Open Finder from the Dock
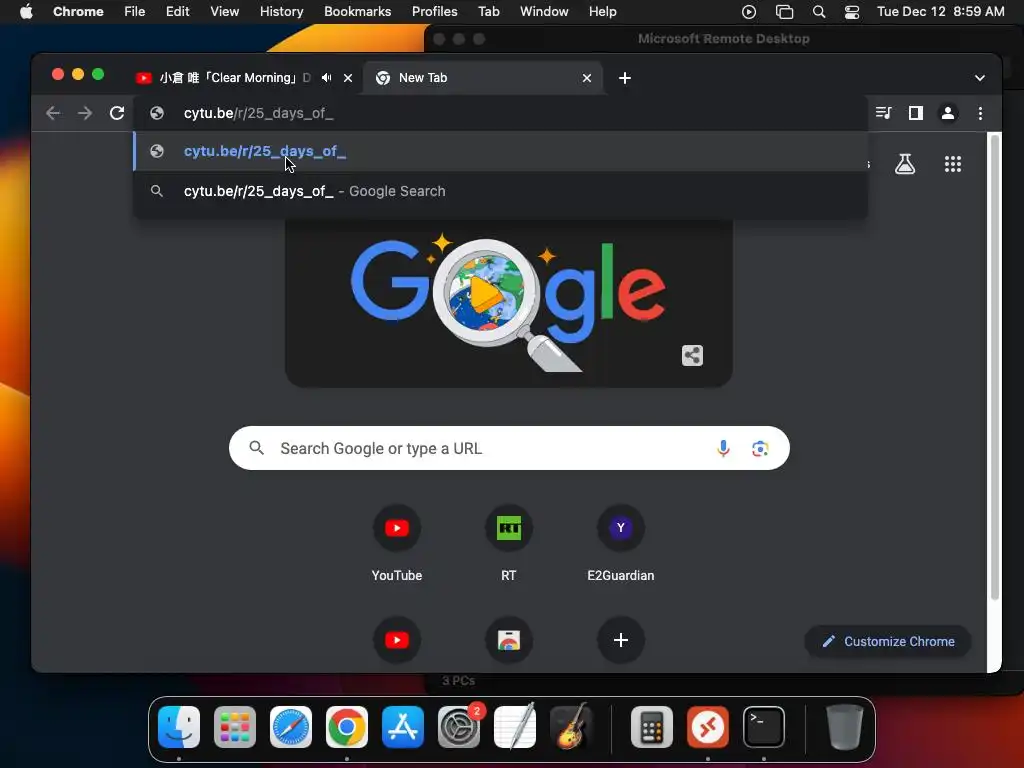The width and height of the screenshot is (1024, 768). click(178, 727)
